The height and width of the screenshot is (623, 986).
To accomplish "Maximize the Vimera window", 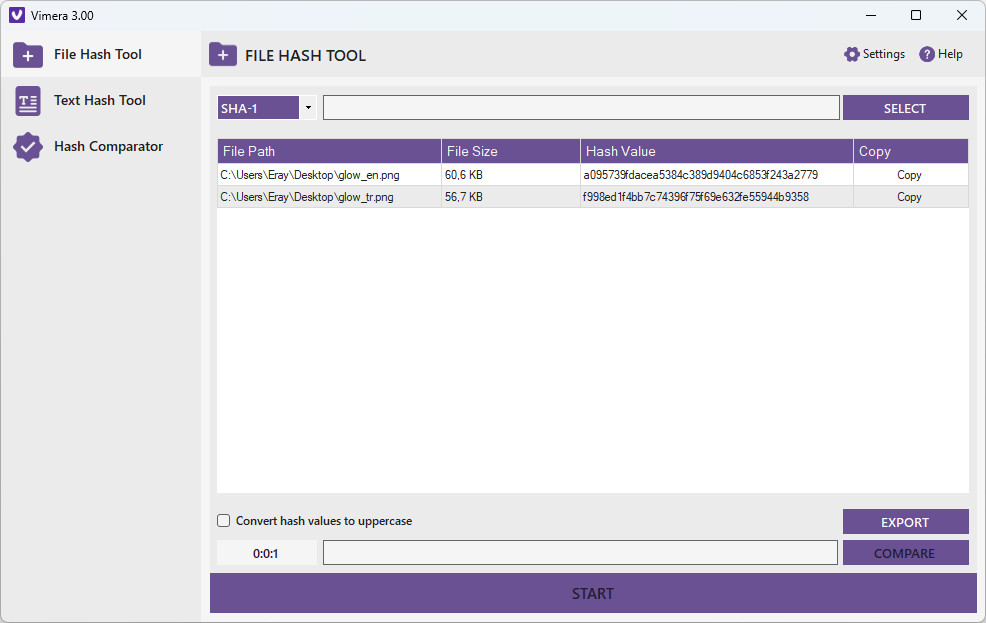I will pyautogui.click(x=916, y=15).
